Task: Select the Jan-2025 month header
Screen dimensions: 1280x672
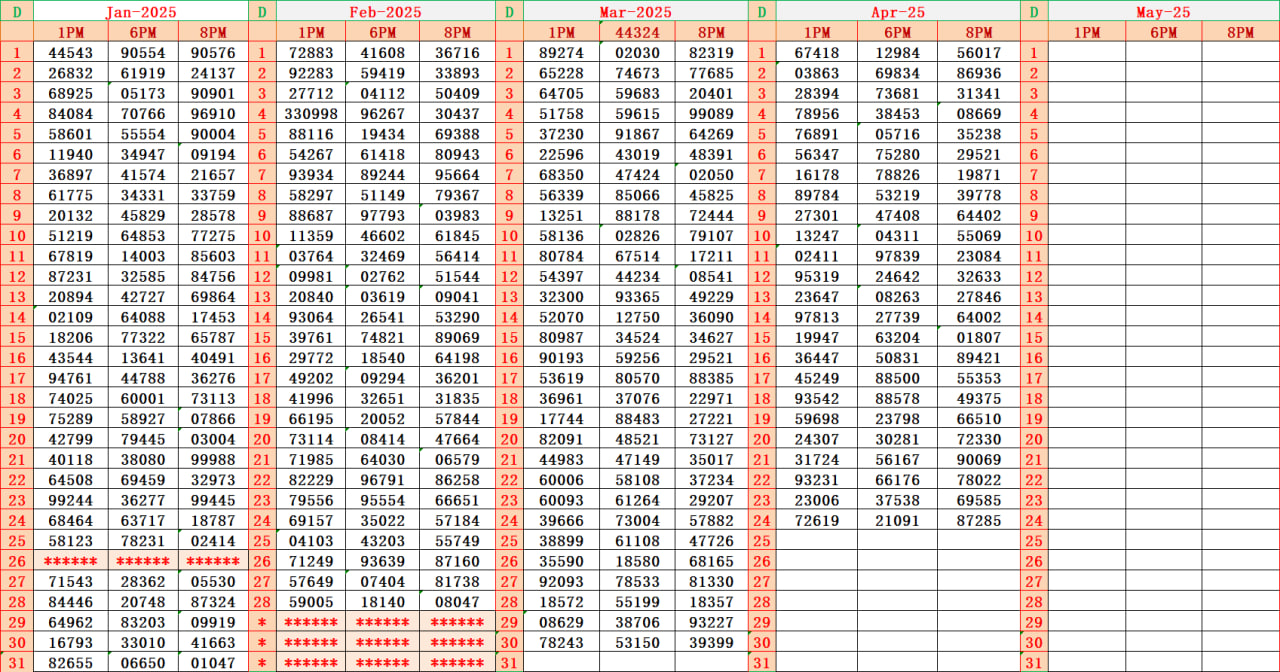Action: [x=140, y=11]
